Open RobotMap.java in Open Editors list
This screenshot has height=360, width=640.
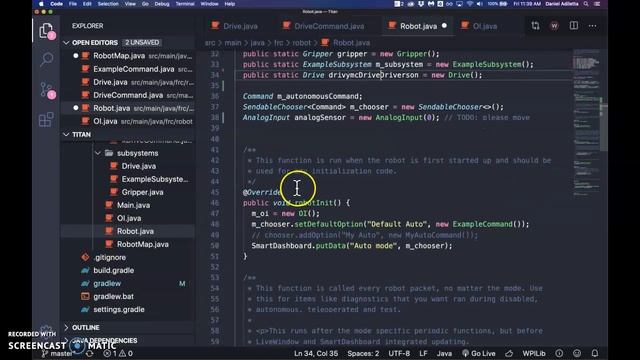coord(128,56)
